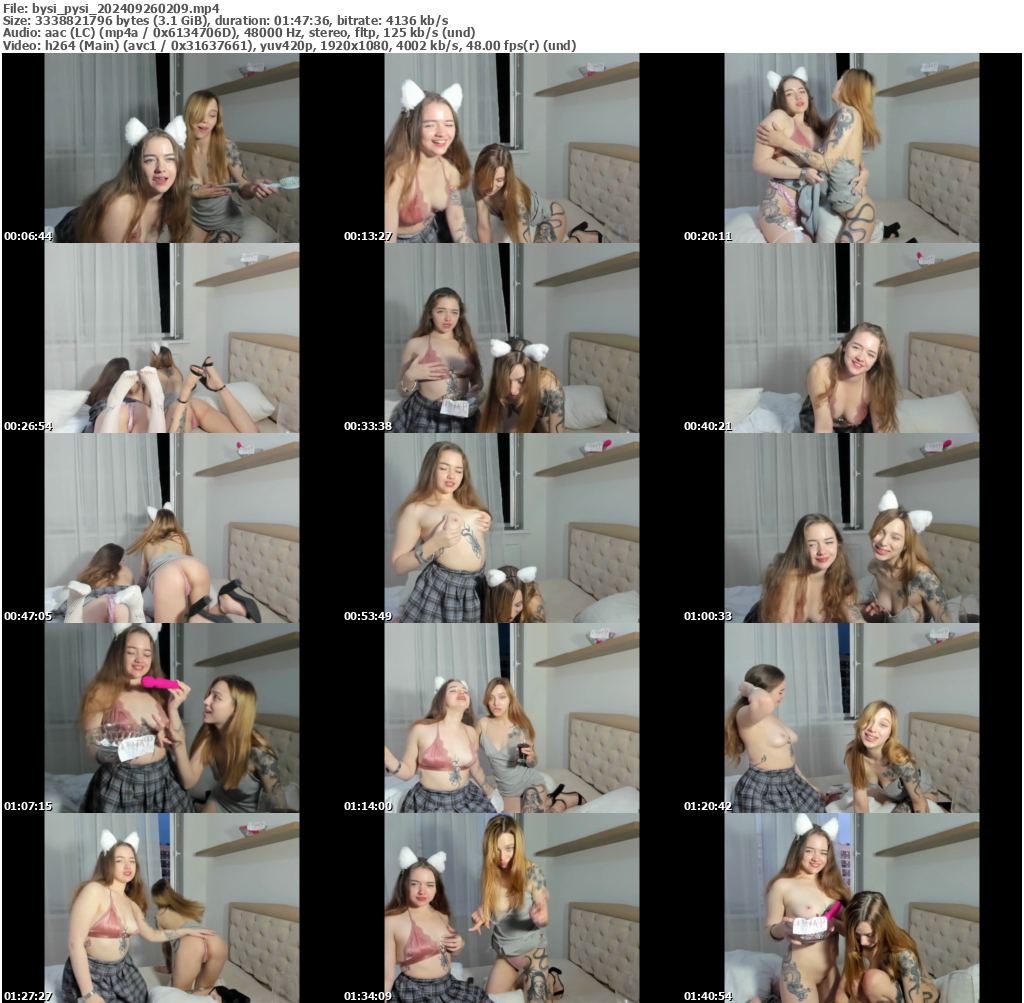
Task: Open the thumbnail timestamped 00:13:27
Action: point(510,148)
